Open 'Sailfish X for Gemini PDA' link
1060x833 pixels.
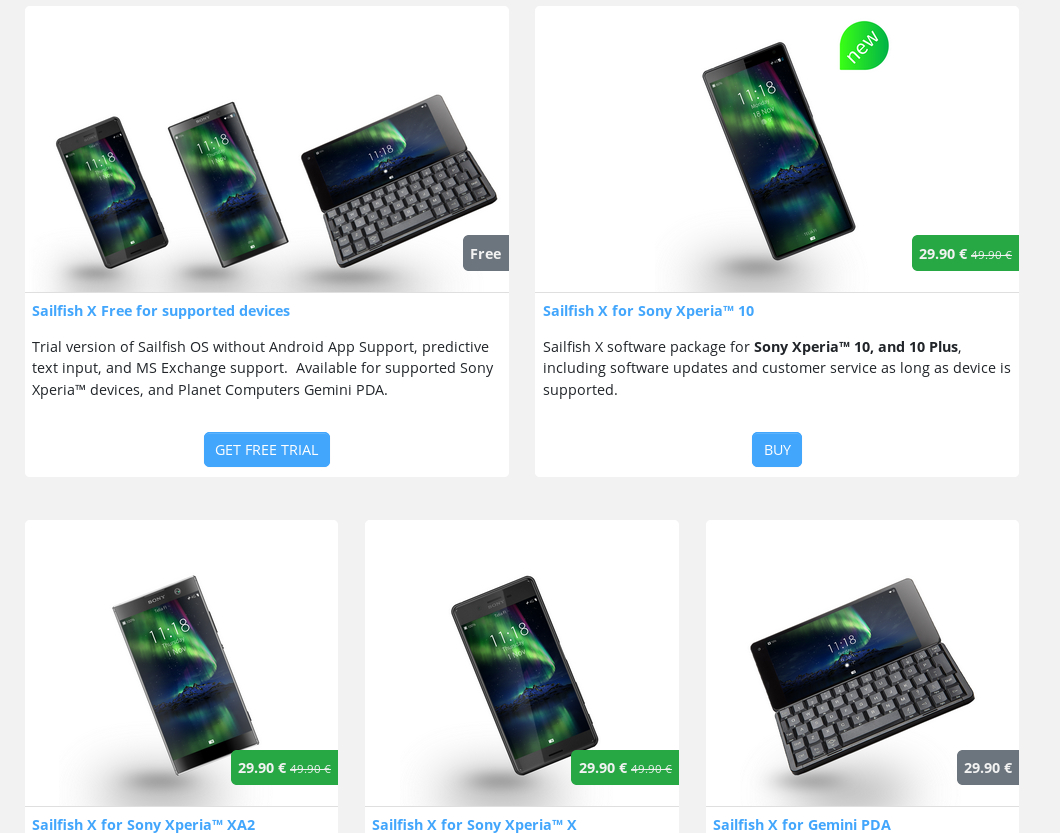tap(801, 825)
